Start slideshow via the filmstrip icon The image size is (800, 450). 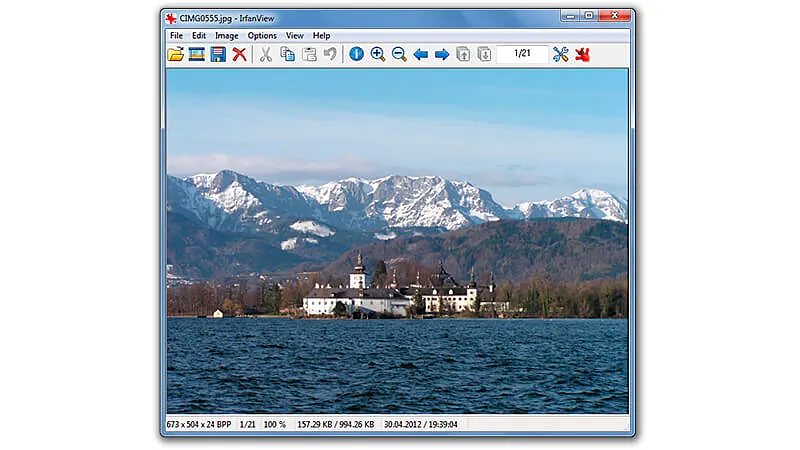click(x=196, y=54)
